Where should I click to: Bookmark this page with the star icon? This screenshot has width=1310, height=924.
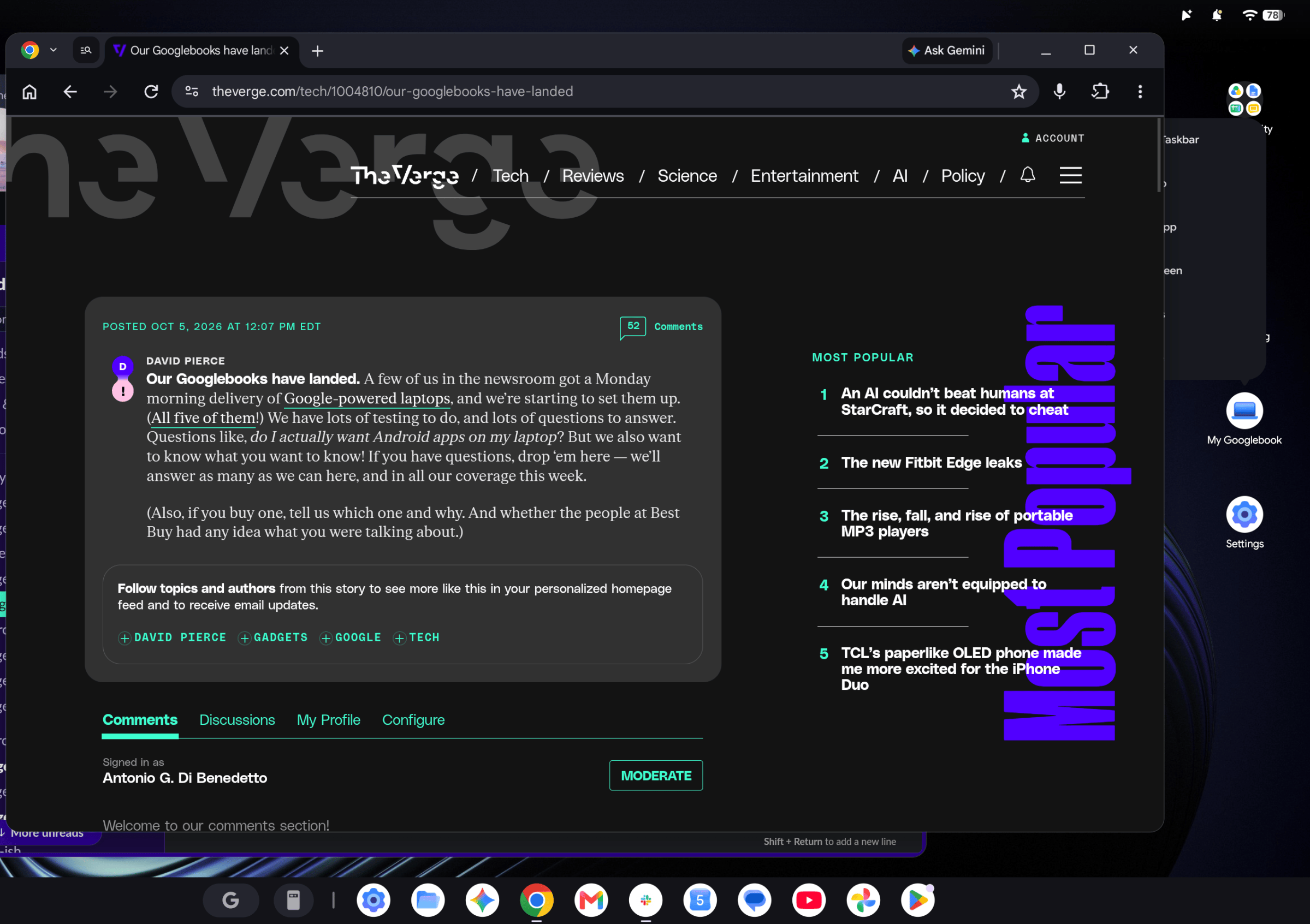[x=1018, y=91]
